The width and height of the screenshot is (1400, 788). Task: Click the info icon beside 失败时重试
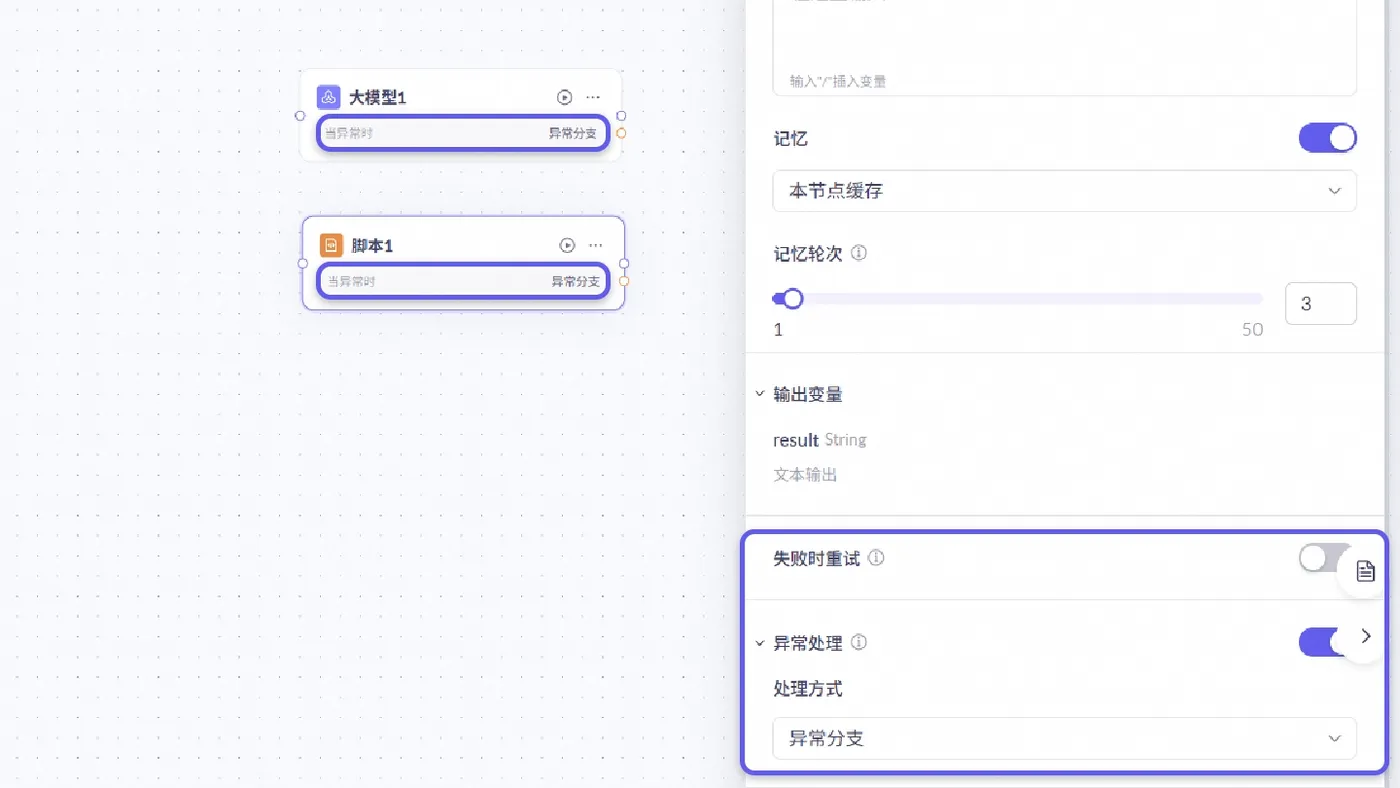point(876,558)
